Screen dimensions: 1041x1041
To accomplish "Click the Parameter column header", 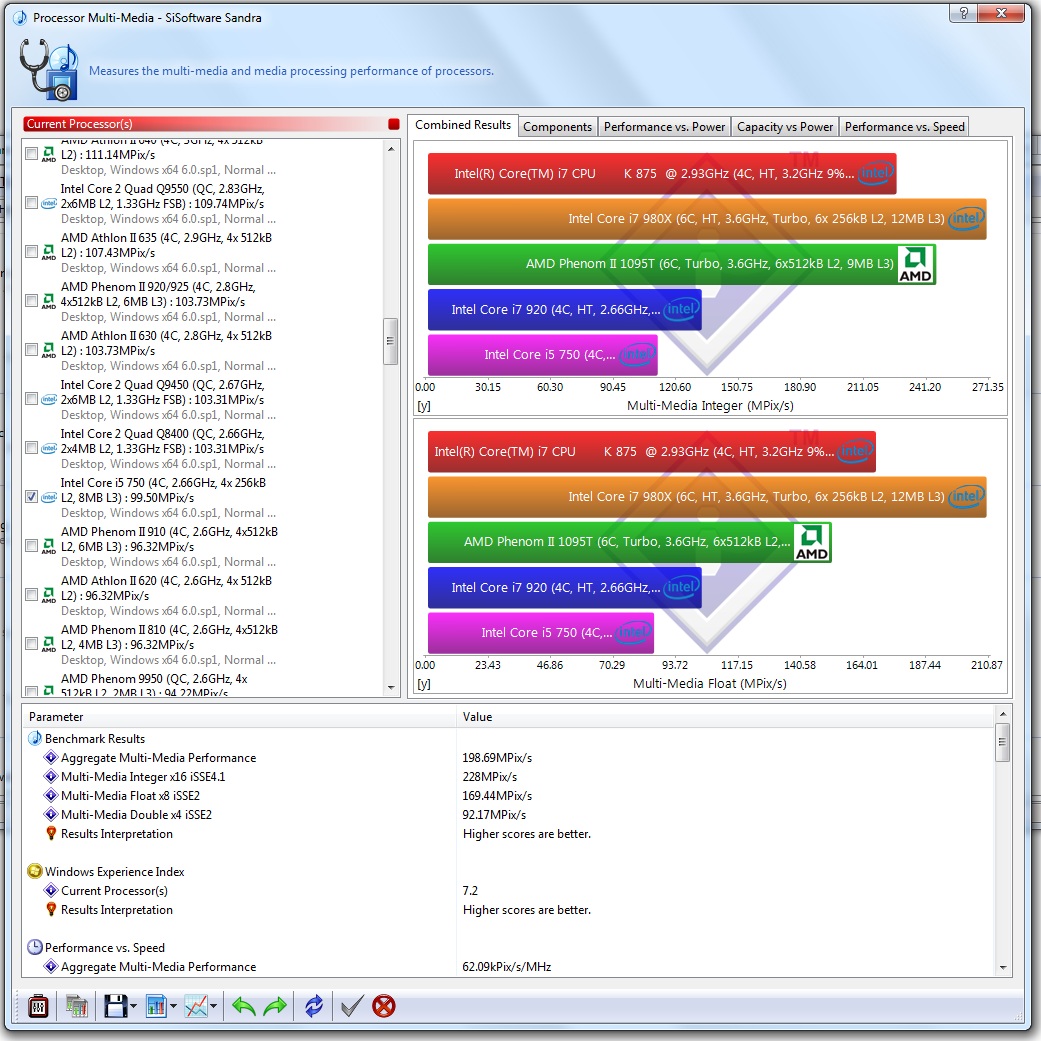I will click(x=239, y=716).
